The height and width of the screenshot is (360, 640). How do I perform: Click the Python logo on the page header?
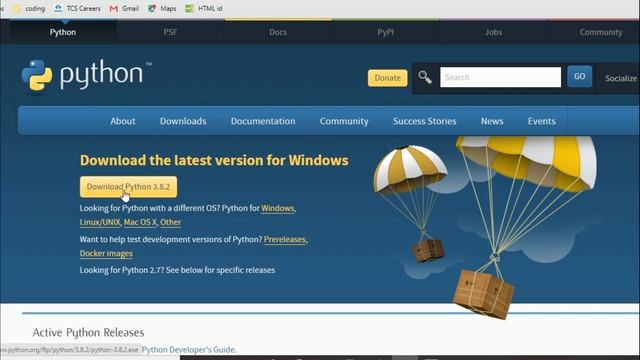(86, 75)
